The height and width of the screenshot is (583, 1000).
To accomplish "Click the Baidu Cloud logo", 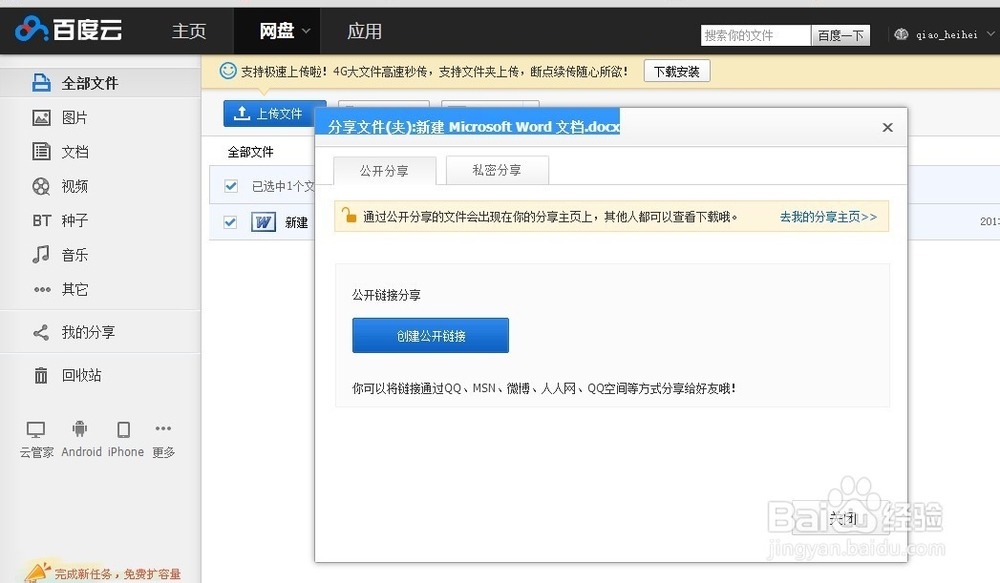I will coord(68,29).
